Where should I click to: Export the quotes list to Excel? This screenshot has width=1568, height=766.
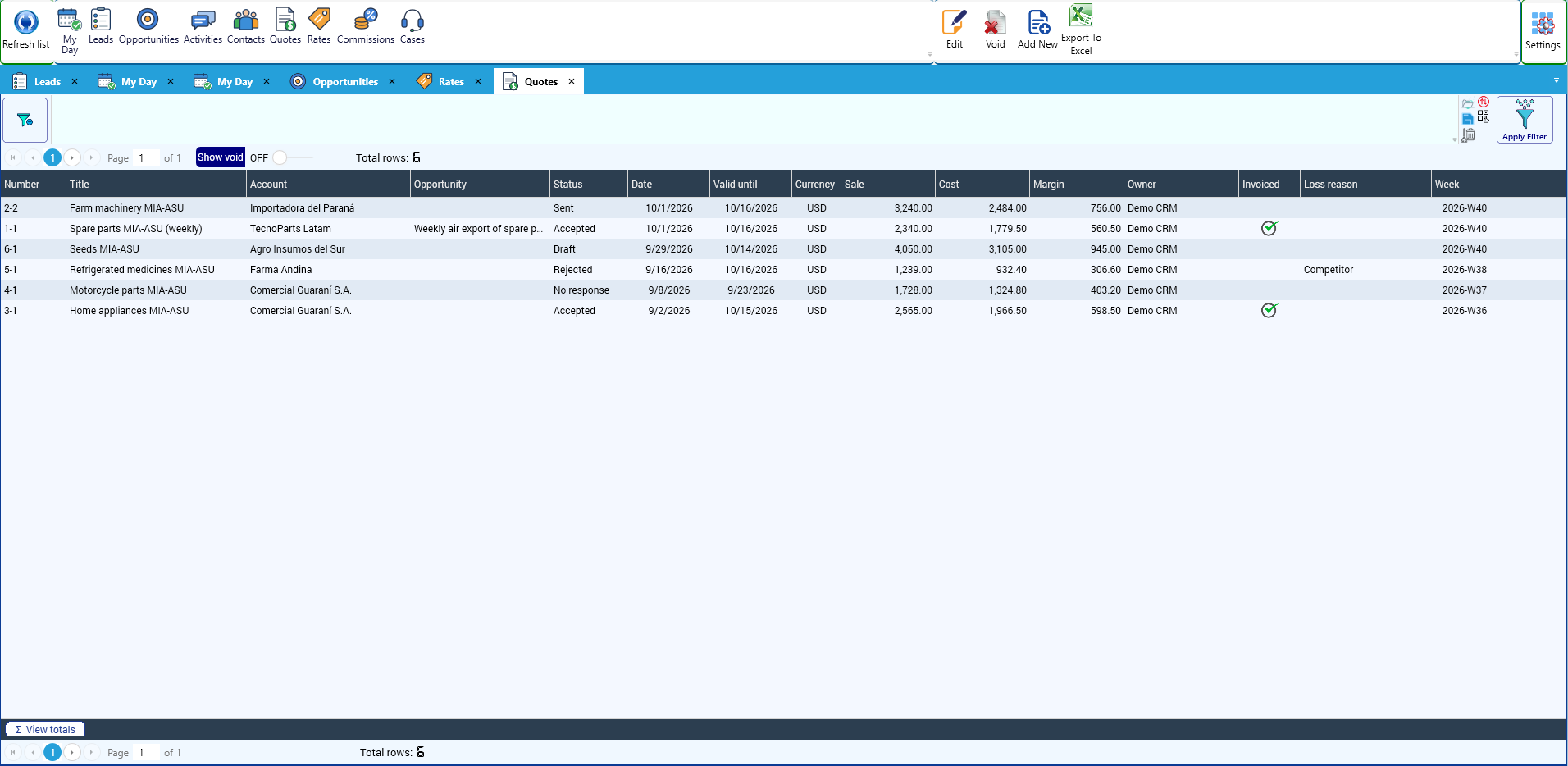[1081, 30]
